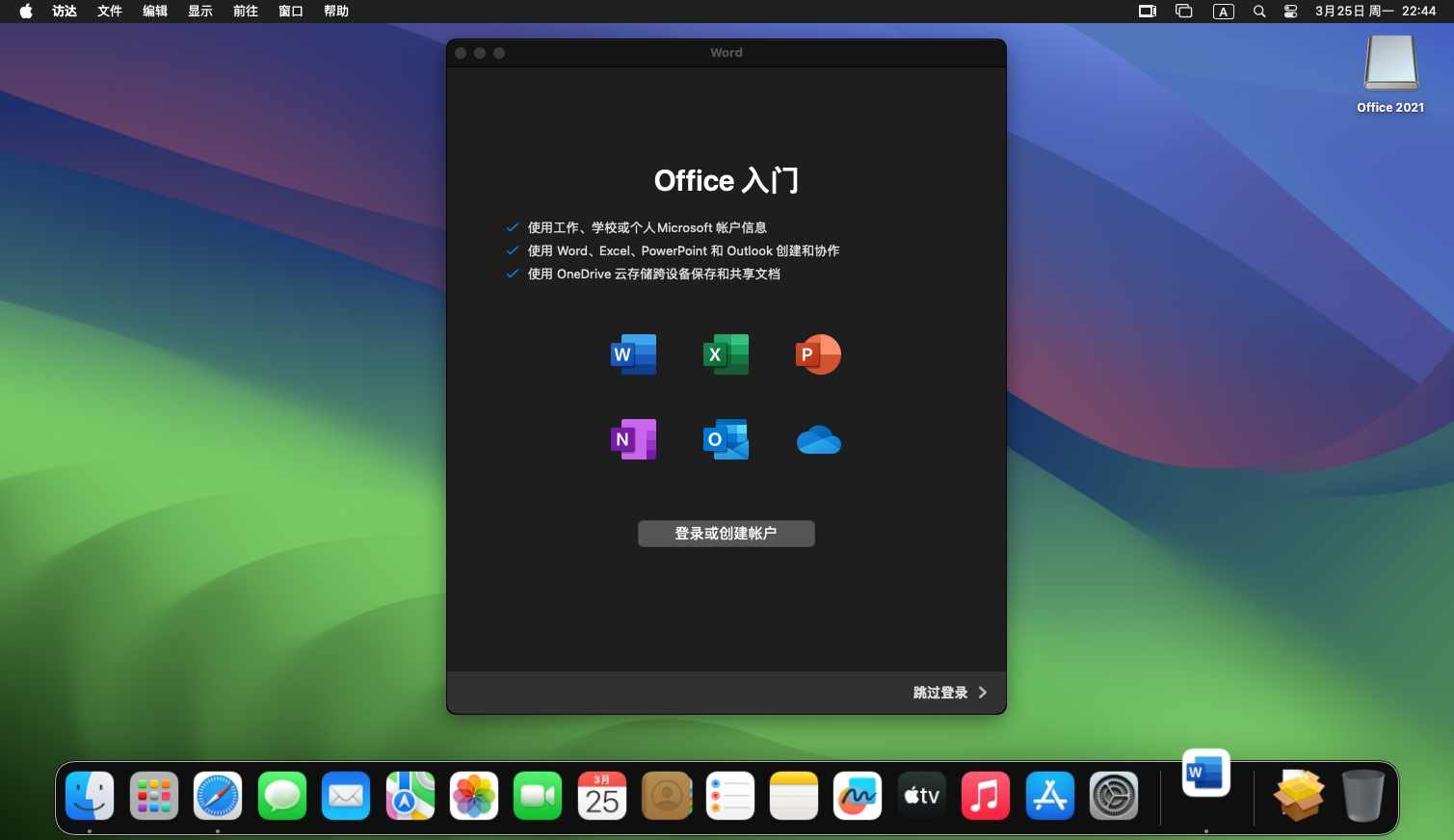Open App Store from the Dock
This screenshot has width=1454, height=840.
point(1050,797)
